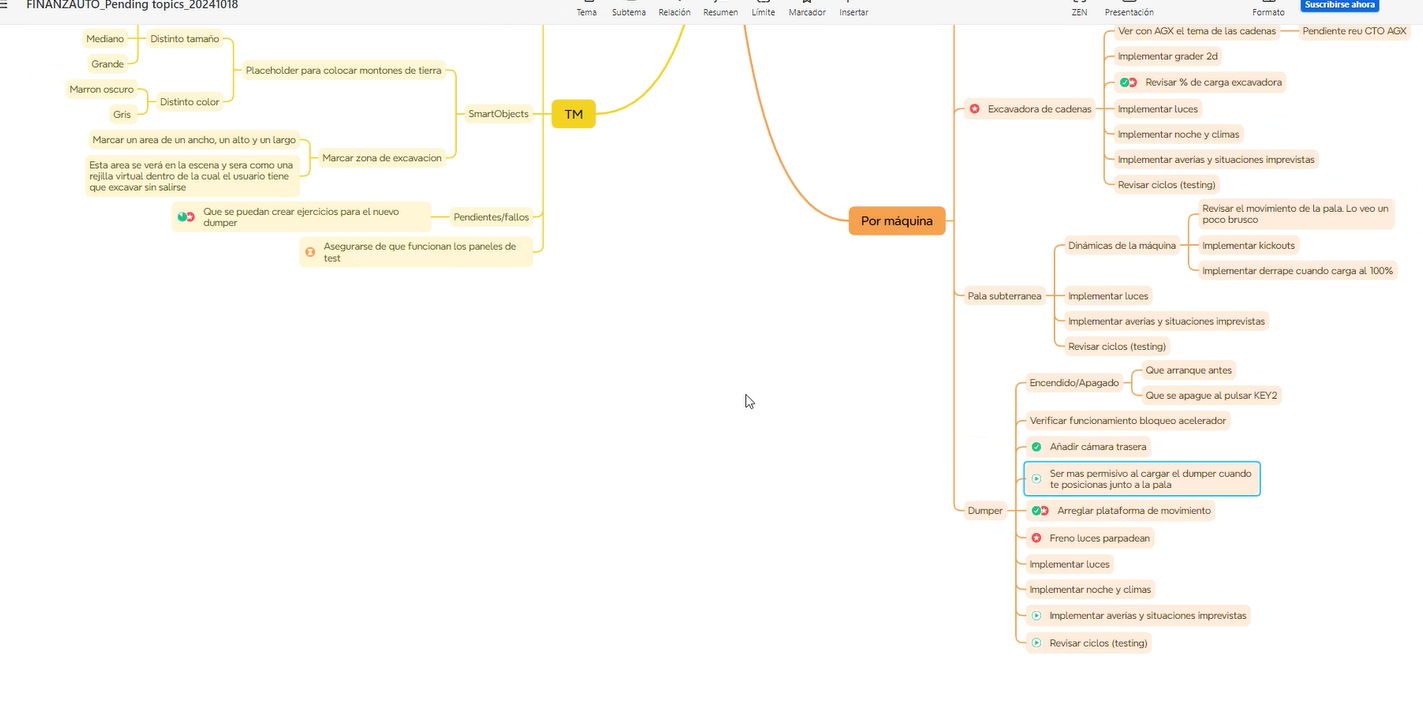Select the Por máquina topic node
The width and height of the screenshot is (1423, 724).
(896, 221)
